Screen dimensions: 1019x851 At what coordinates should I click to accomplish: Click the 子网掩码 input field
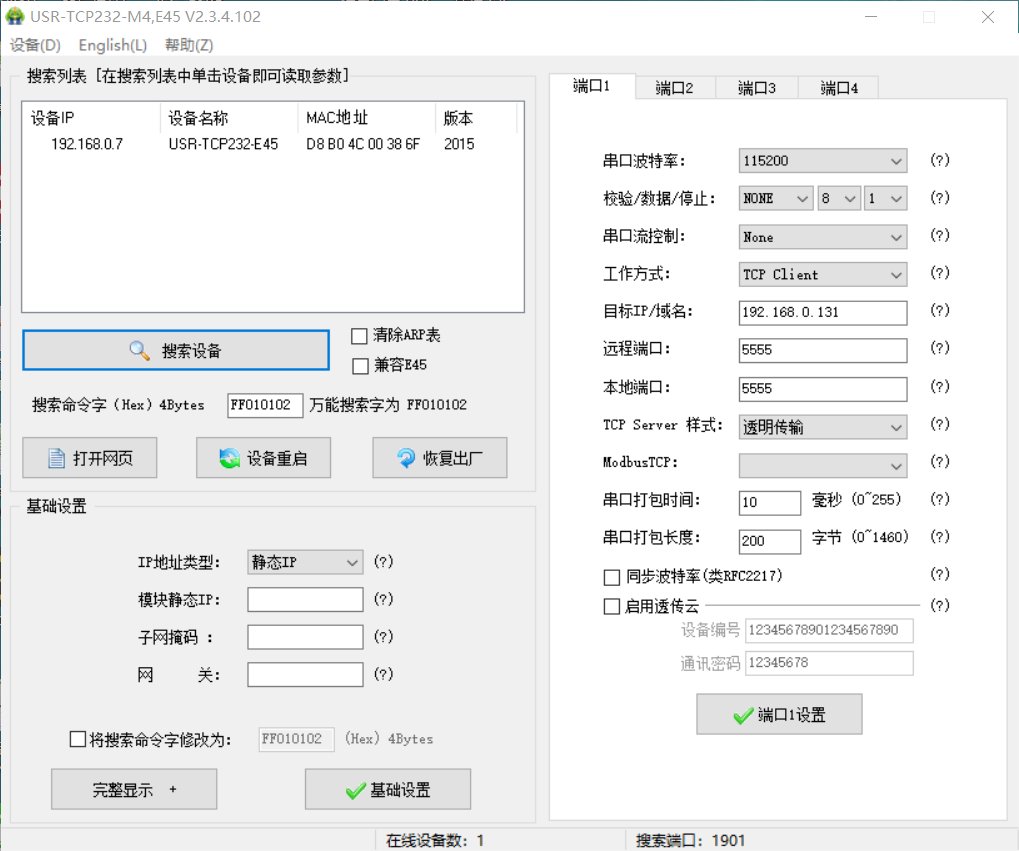click(x=305, y=637)
